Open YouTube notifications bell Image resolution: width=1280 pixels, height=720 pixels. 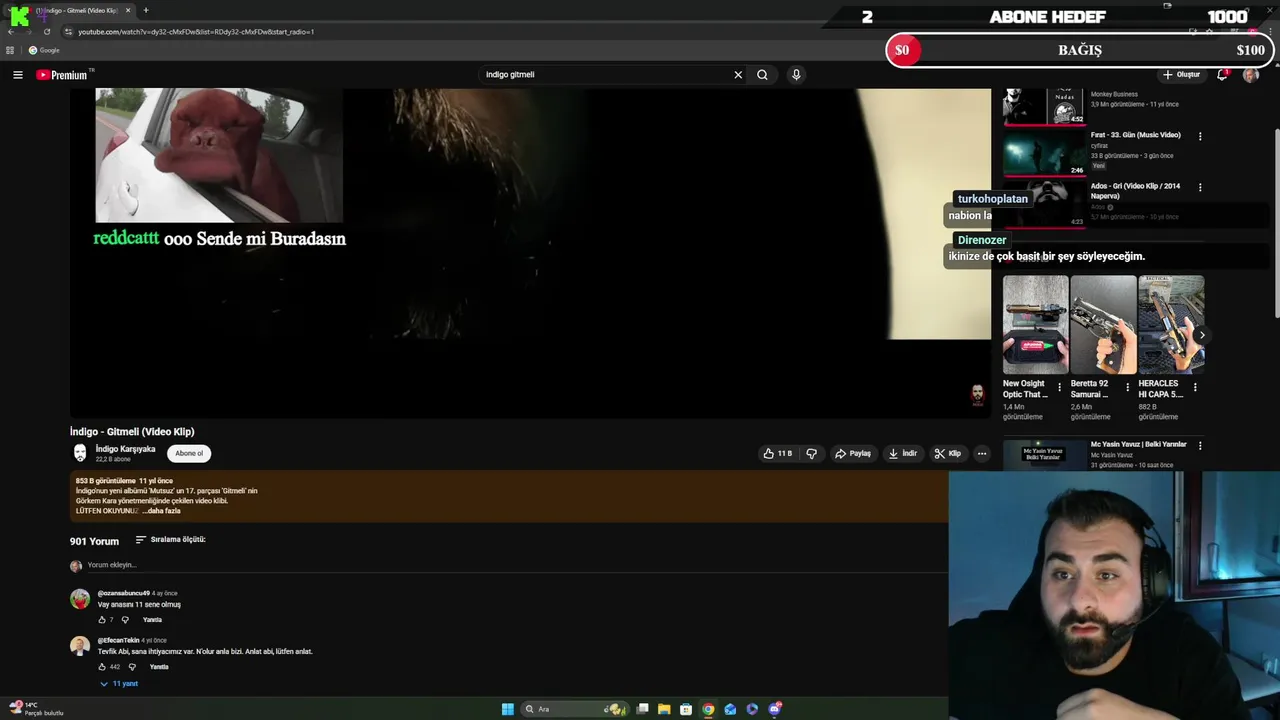click(x=1222, y=75)
